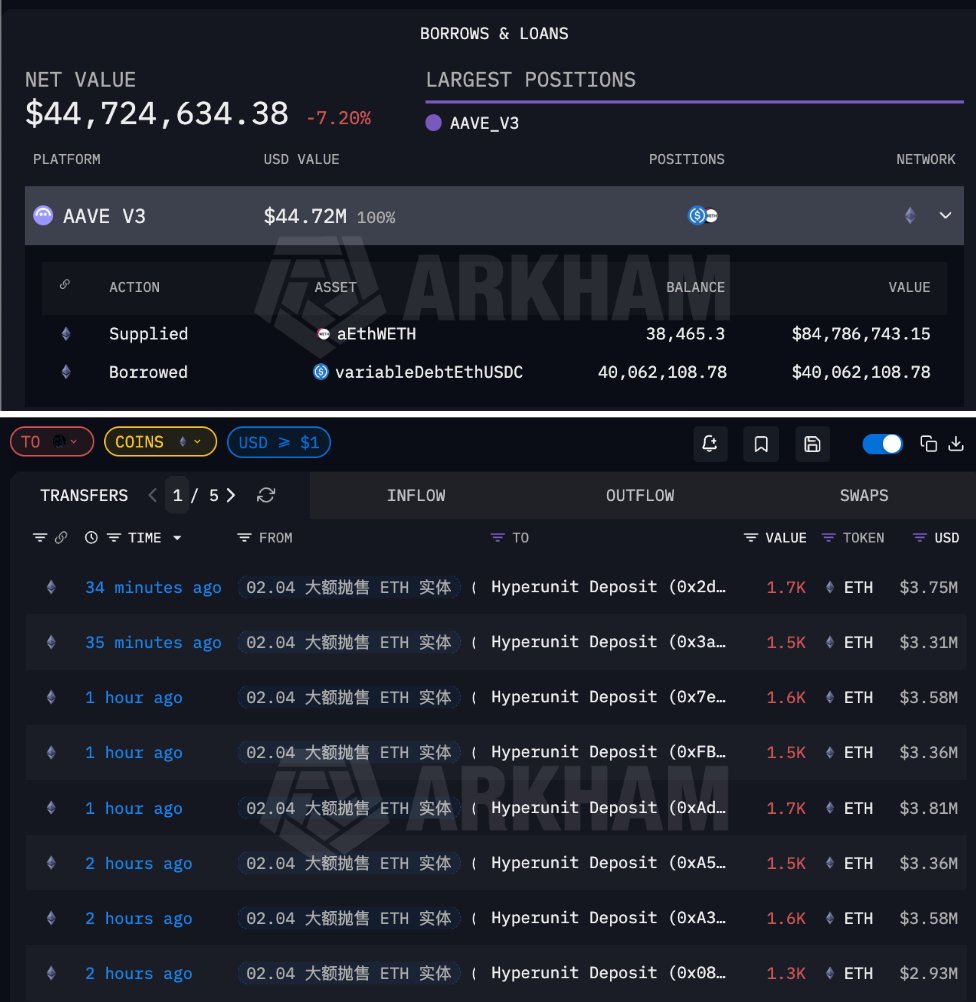
Task: Open Hyperunit Deposit (0xAd… address
Action: click(608, 808)
